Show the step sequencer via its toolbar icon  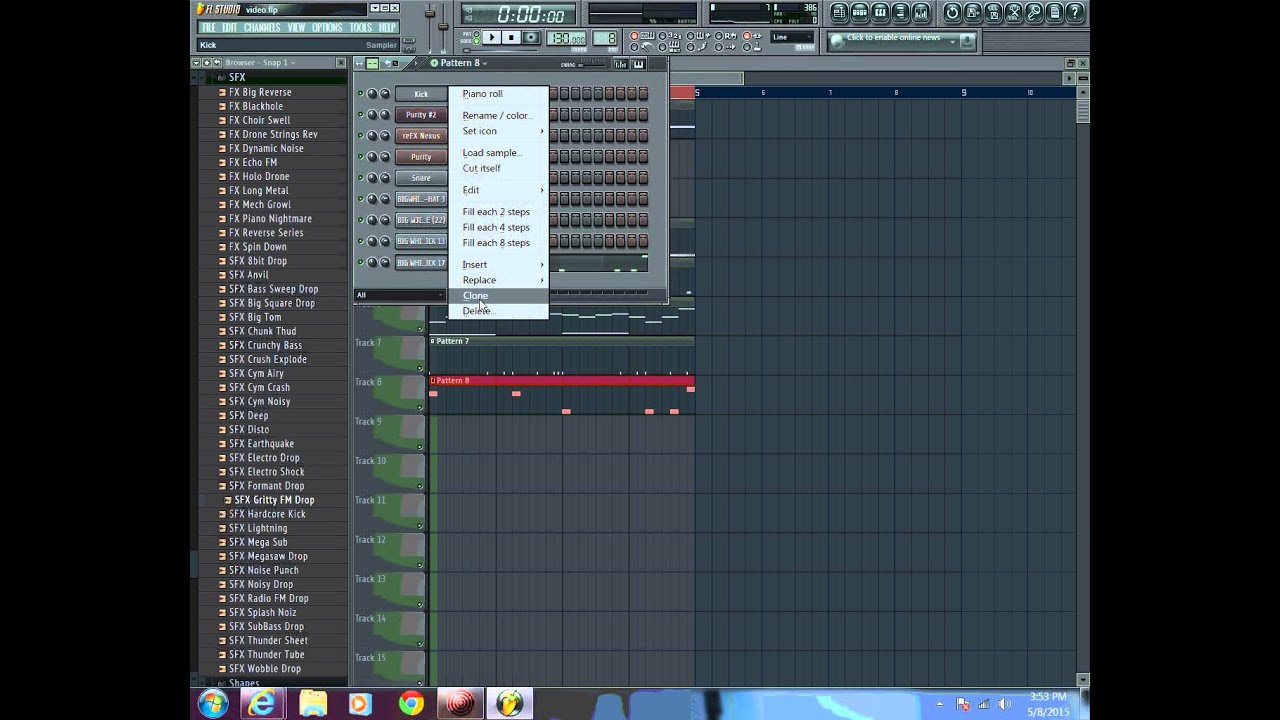click(860, 13)
